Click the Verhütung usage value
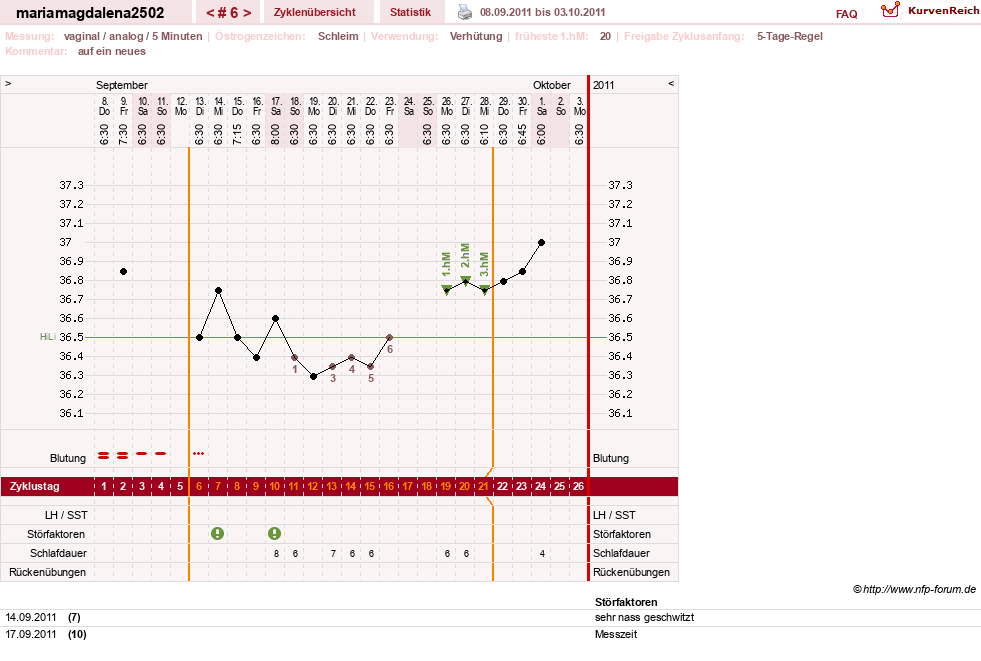 pos(476,36)
